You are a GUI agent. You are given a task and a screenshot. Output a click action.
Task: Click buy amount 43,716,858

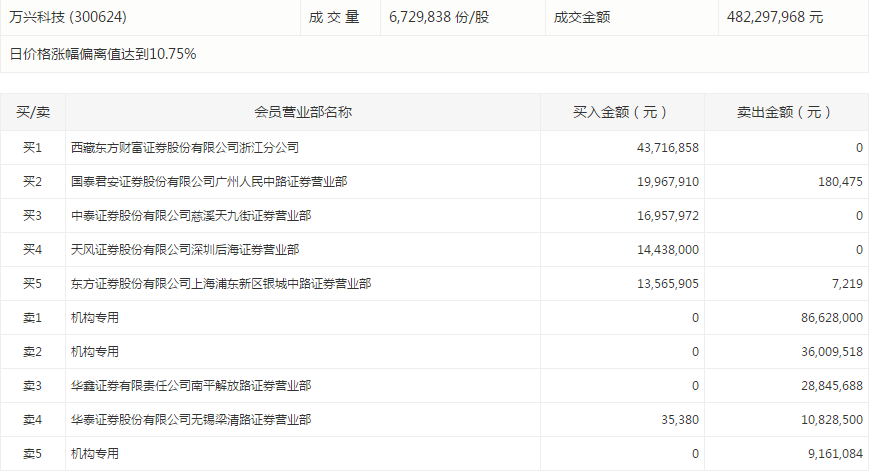(x=668, y=148)
